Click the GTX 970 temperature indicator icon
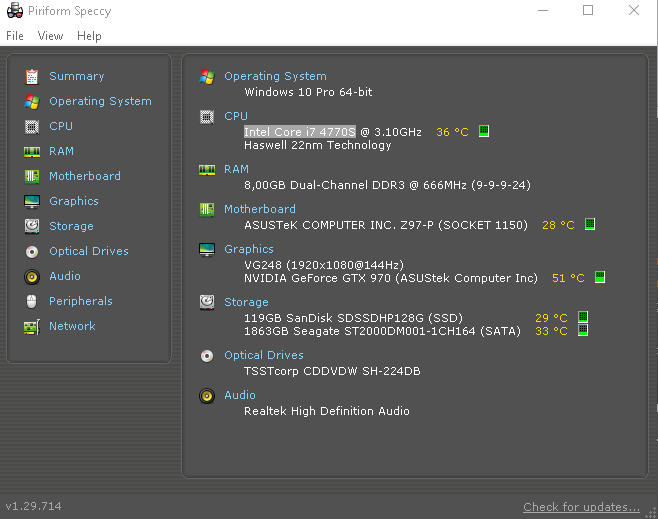 point(600,277)
